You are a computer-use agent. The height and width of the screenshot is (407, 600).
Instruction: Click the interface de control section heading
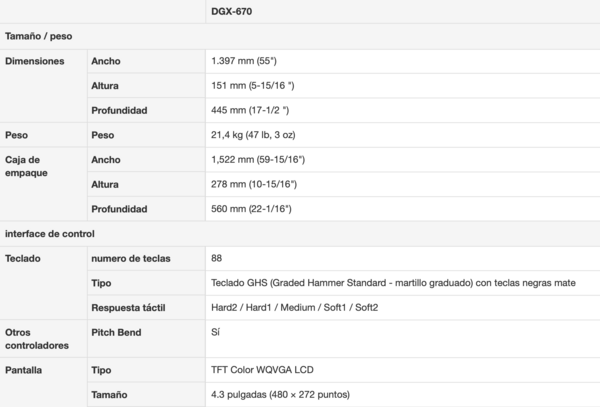50,233
